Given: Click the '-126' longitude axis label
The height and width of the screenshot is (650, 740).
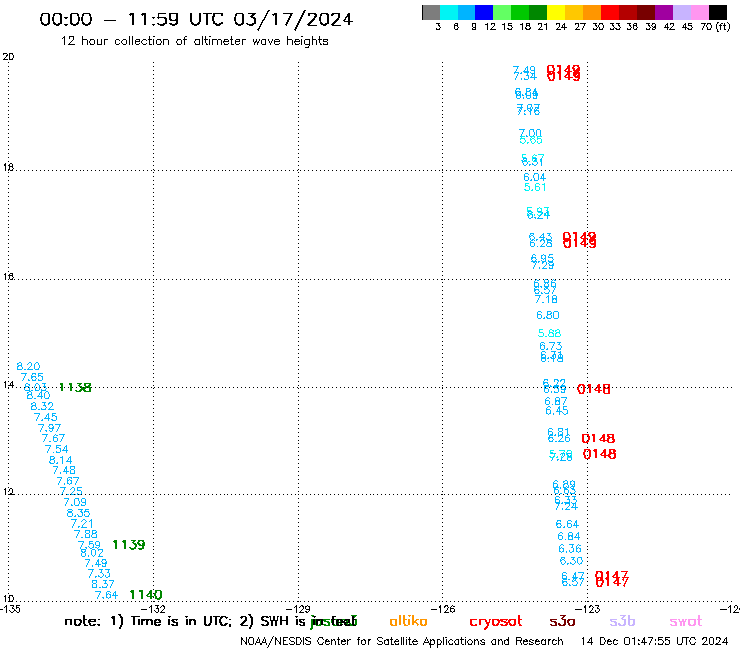Looking at the screenshot, I should pyautogui.click(x=443, y=609).
